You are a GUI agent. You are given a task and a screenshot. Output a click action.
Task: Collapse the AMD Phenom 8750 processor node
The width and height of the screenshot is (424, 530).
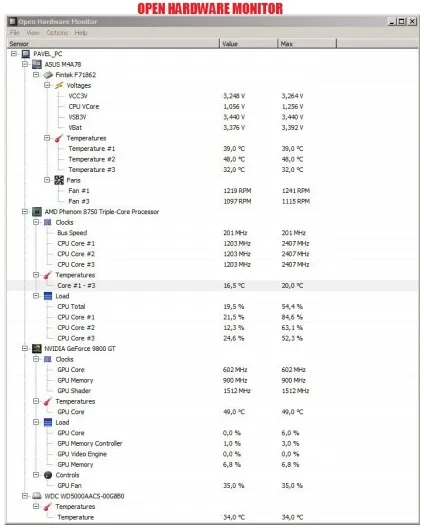point(25,212)
